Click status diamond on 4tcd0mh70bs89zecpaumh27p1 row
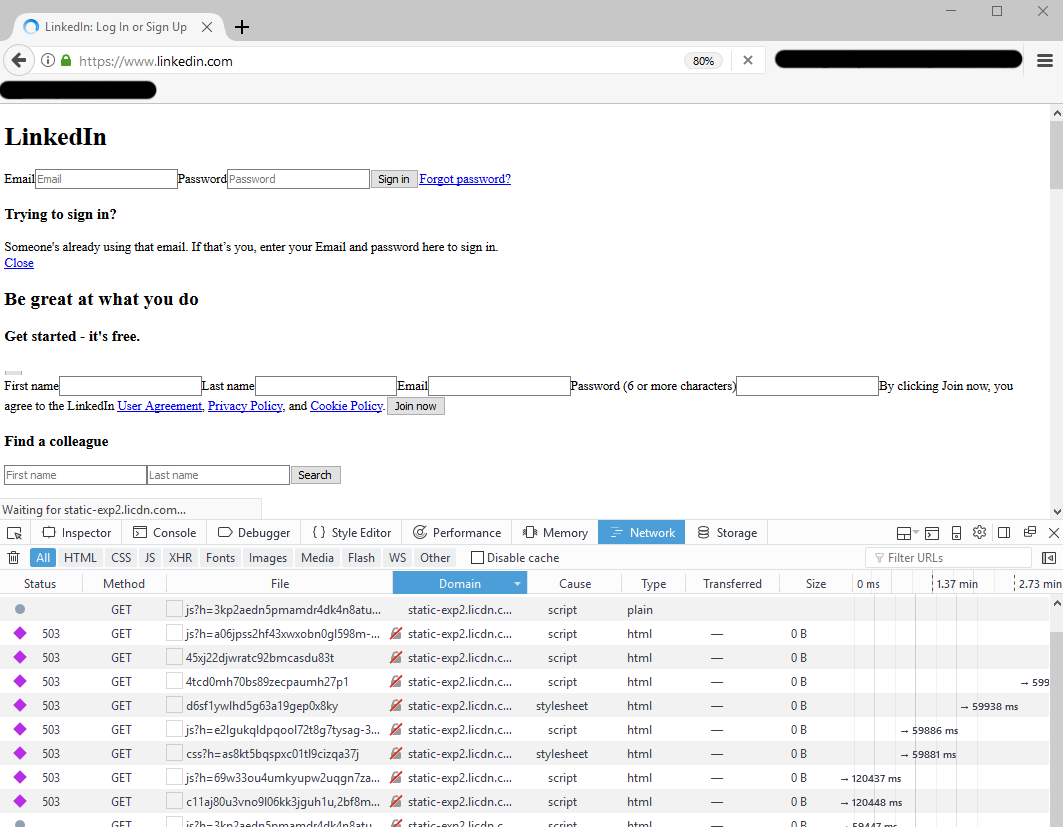This screenshot has width=1063, height=827. pyautogui.click(x=20, y=681)
